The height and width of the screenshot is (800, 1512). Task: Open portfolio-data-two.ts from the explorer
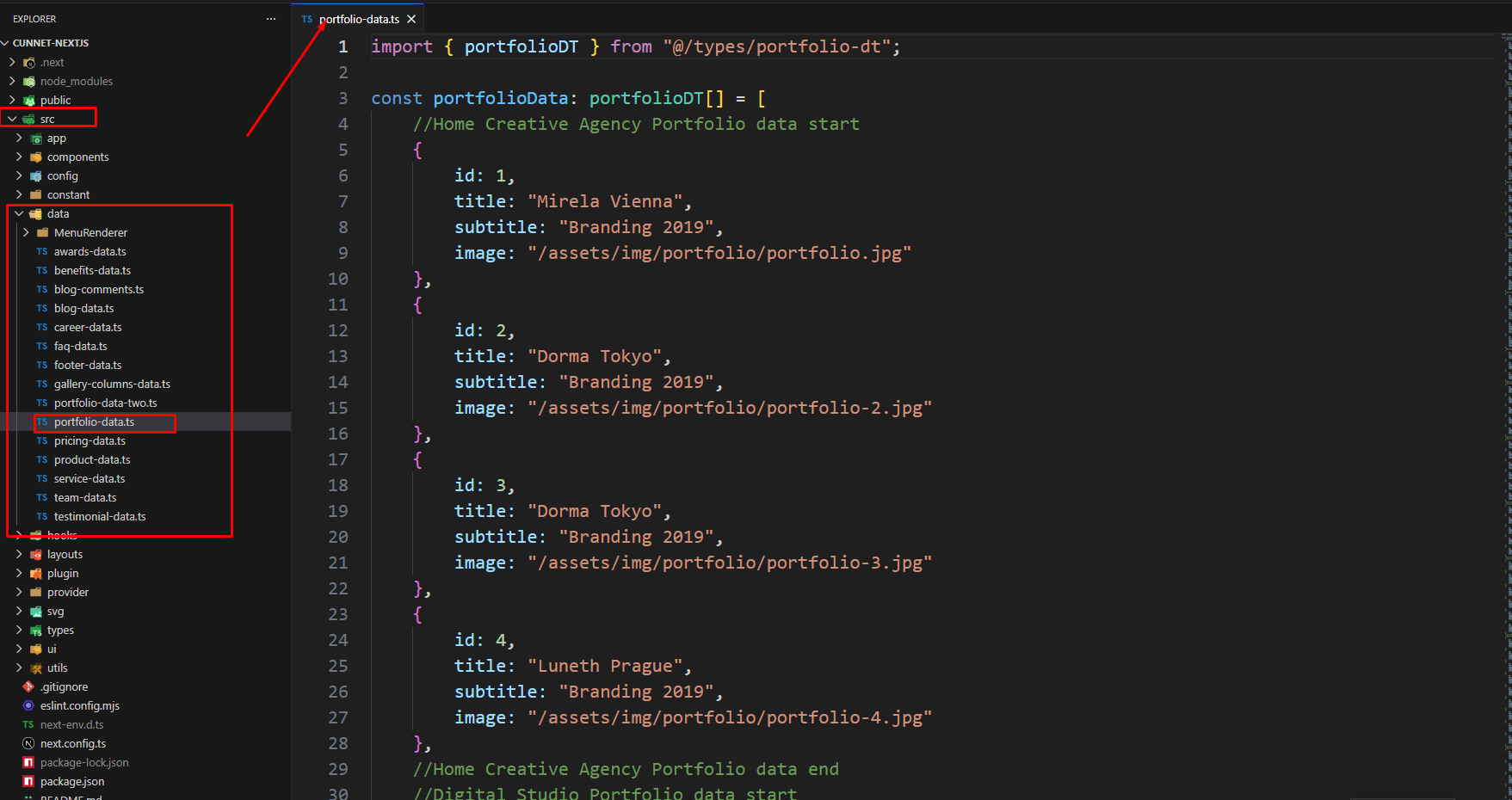click(x=105, y=403)
